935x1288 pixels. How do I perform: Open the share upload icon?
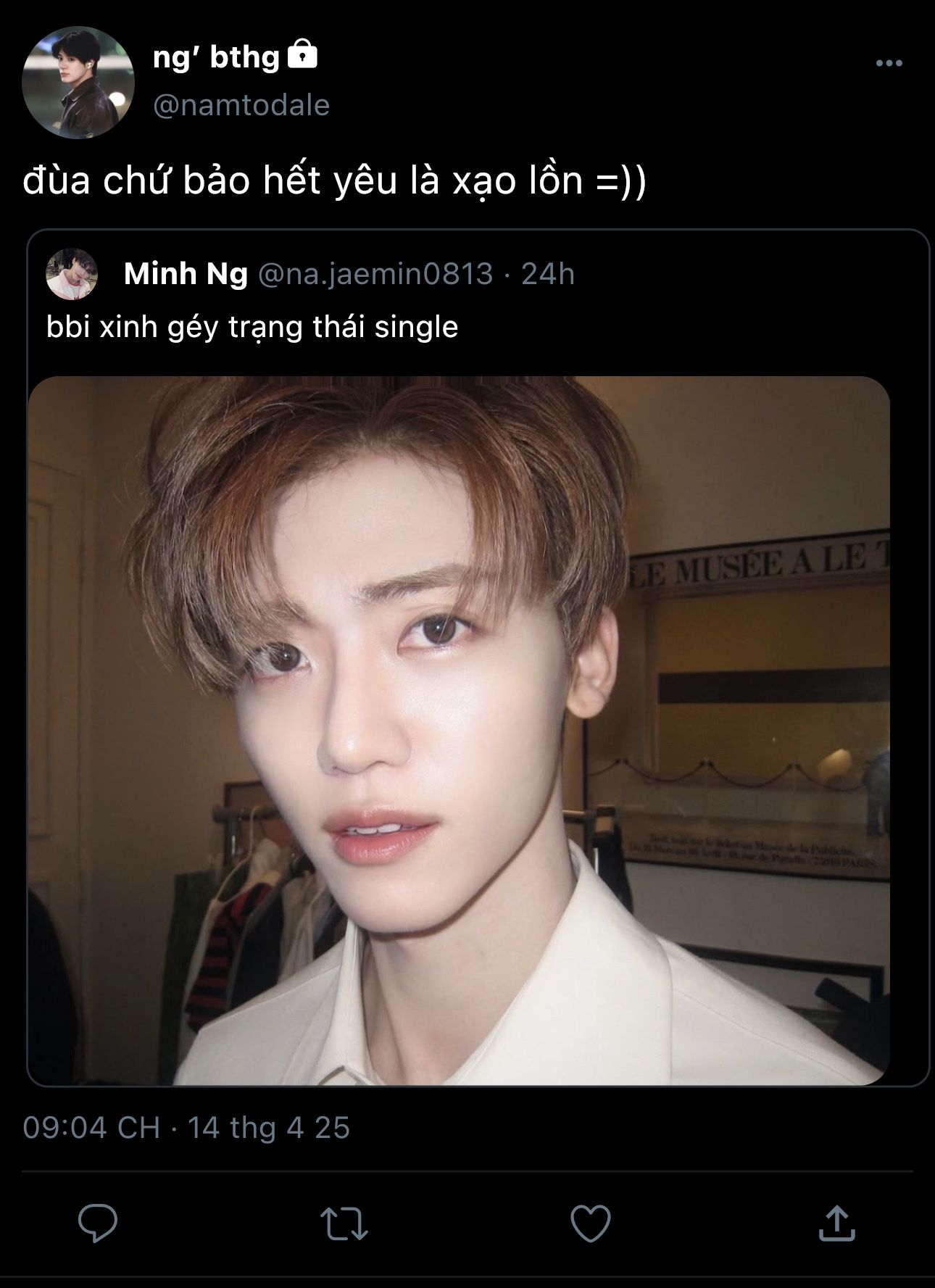(x=837, y=1223)
